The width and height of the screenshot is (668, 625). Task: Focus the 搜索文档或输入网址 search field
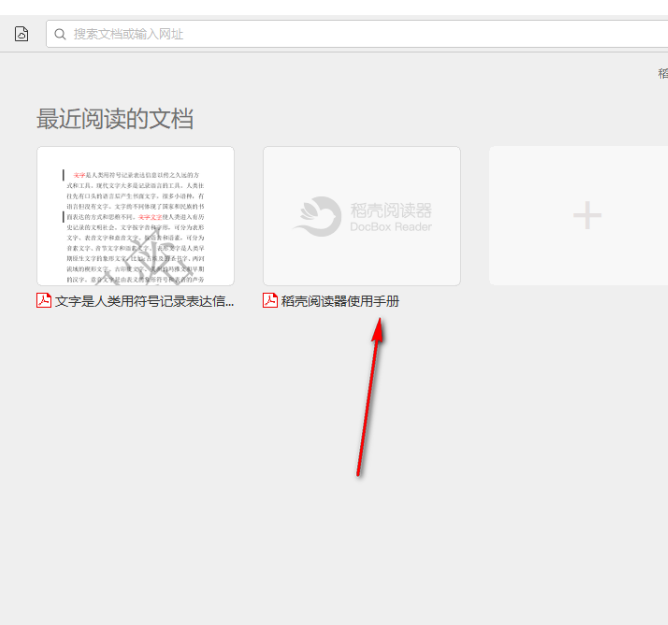pyautogui.click(x=357, y=34)
